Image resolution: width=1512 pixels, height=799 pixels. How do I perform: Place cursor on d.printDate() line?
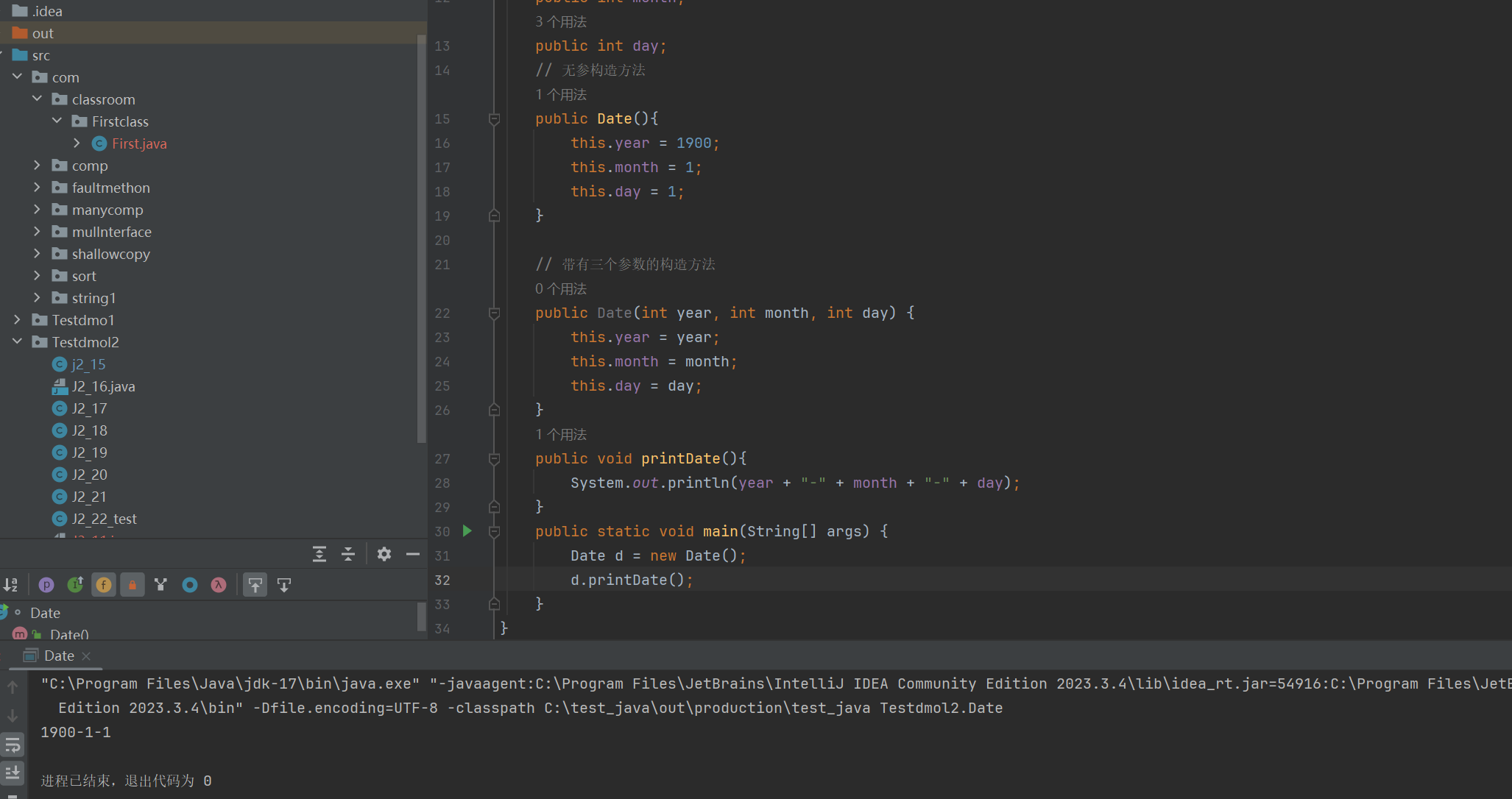pos(632,580)
